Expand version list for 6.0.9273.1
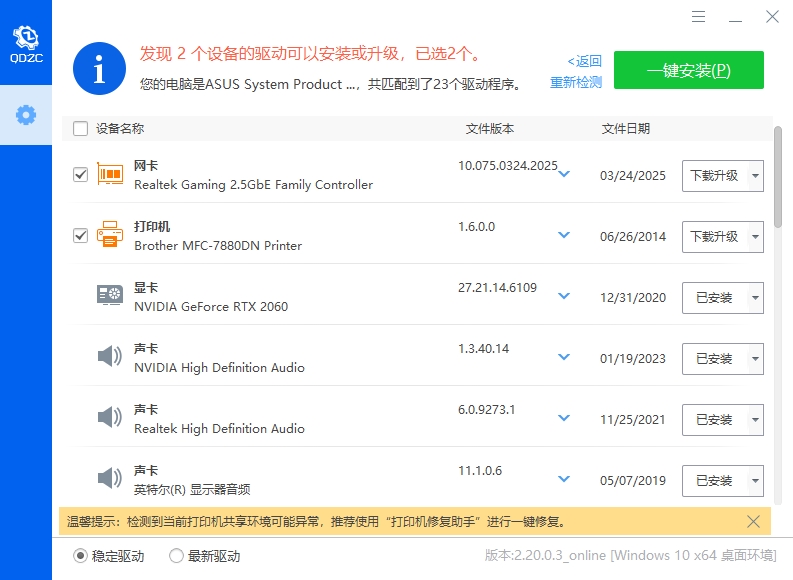This screenshot has height=580, width=793. 564,418
